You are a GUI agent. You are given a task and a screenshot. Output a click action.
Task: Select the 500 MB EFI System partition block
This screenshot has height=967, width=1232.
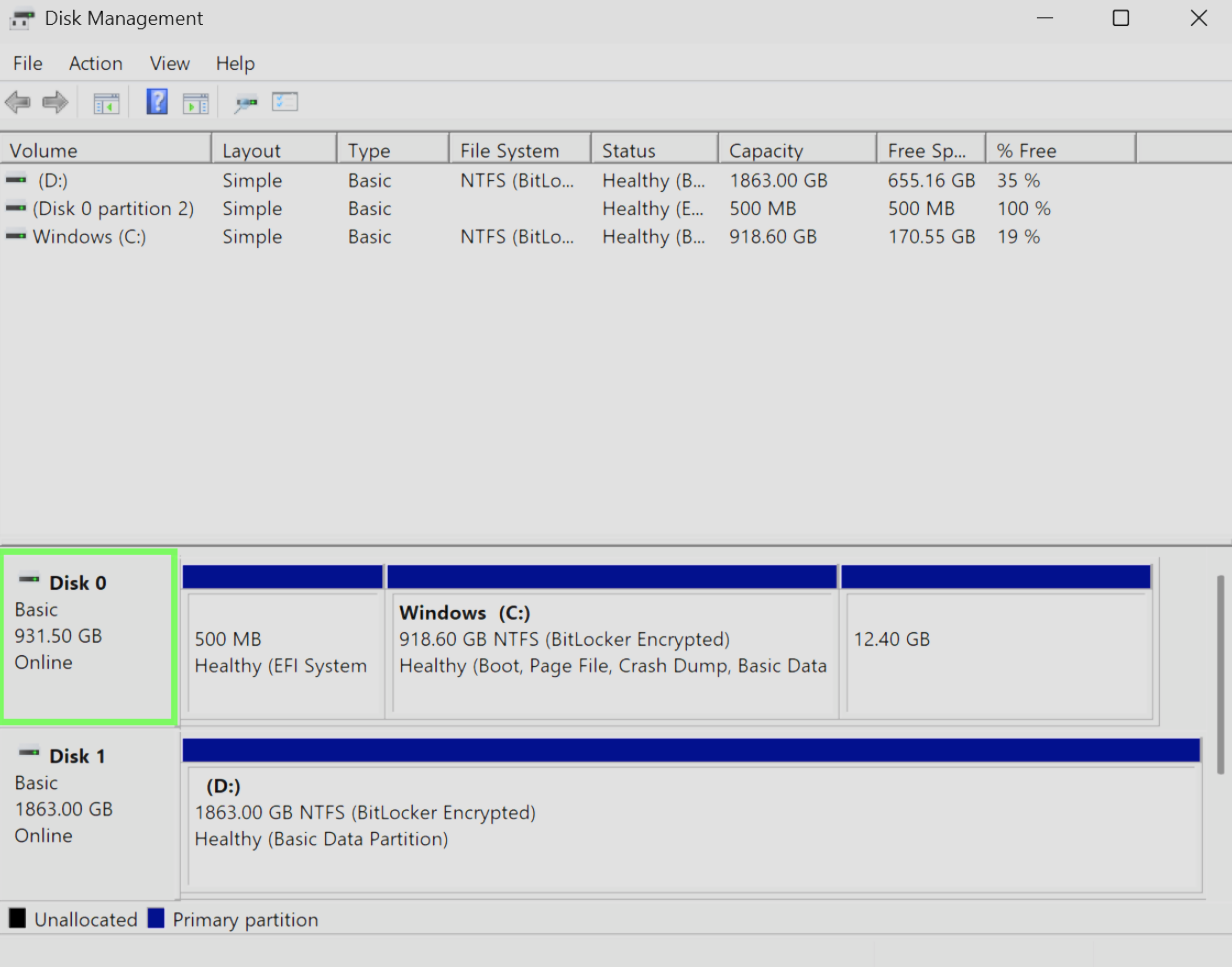[x=284, y=652]
